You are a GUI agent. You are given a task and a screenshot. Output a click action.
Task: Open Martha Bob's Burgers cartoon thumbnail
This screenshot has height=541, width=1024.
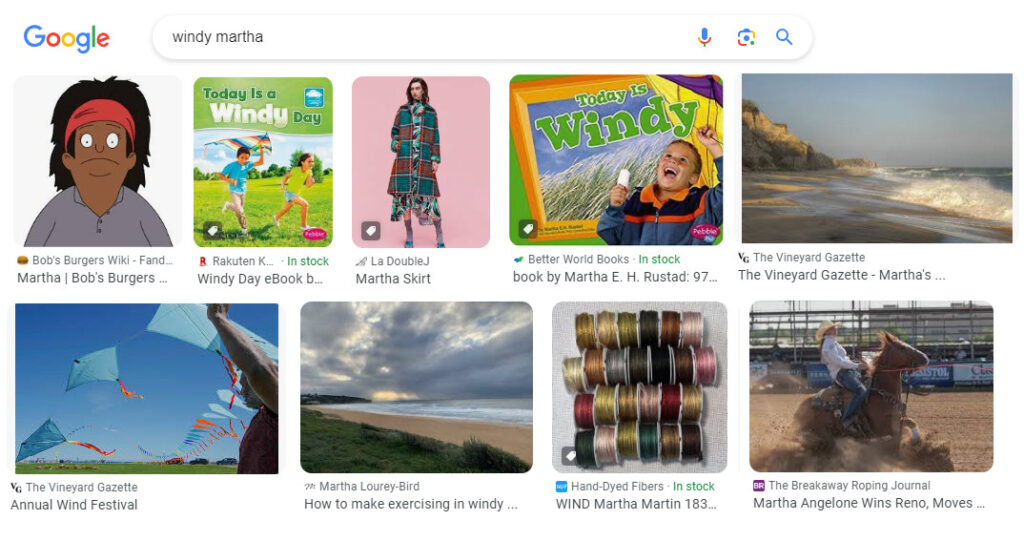[98, 161]
